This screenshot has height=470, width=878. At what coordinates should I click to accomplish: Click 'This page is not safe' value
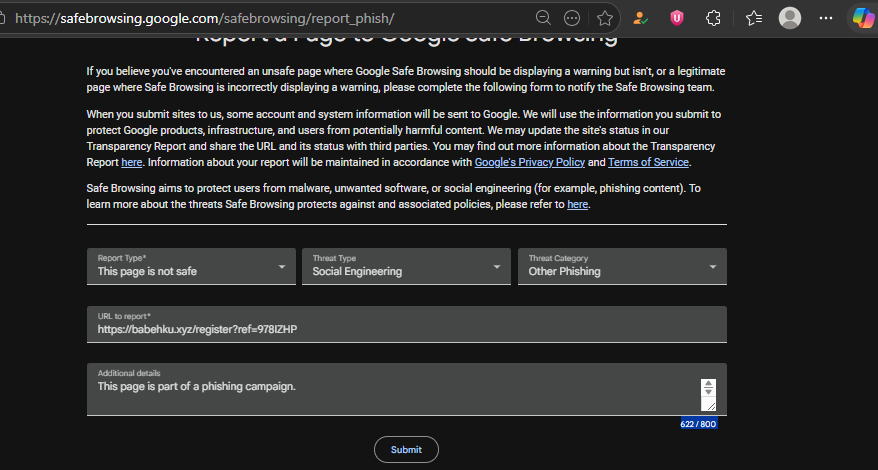coord(147,271)
